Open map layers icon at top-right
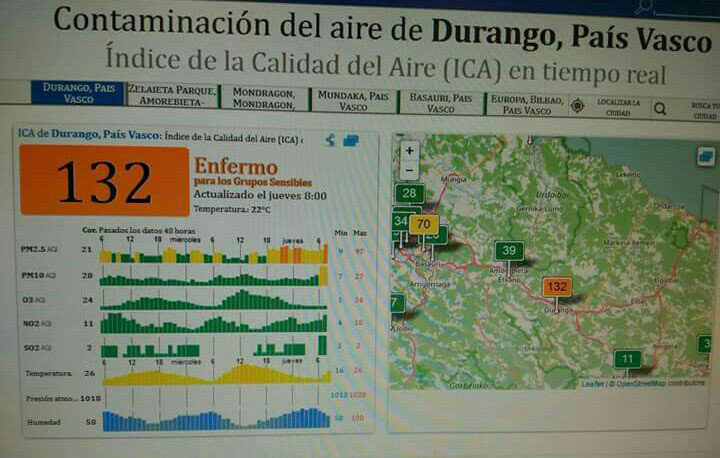This screenshot has width=720, height=458. [x=706, y=156]
